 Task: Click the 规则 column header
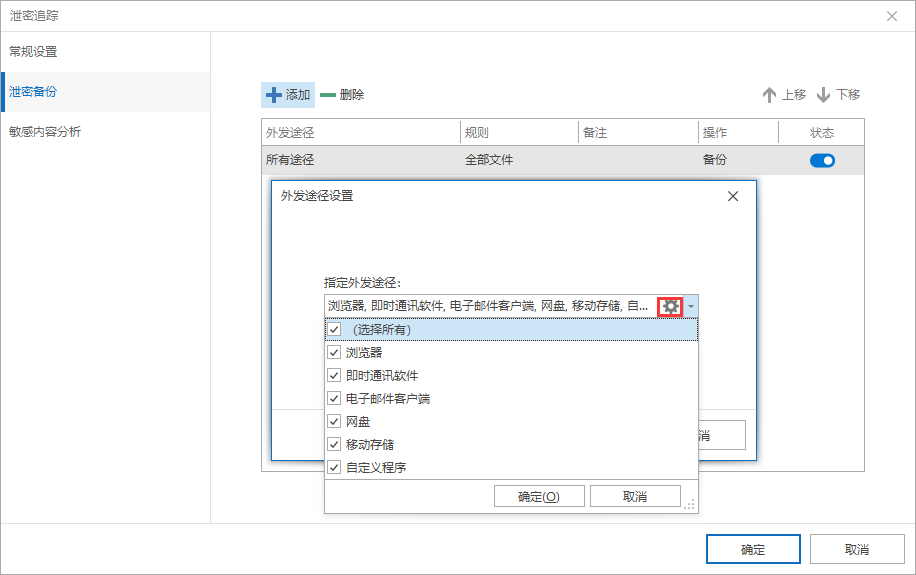coord(519,133)
